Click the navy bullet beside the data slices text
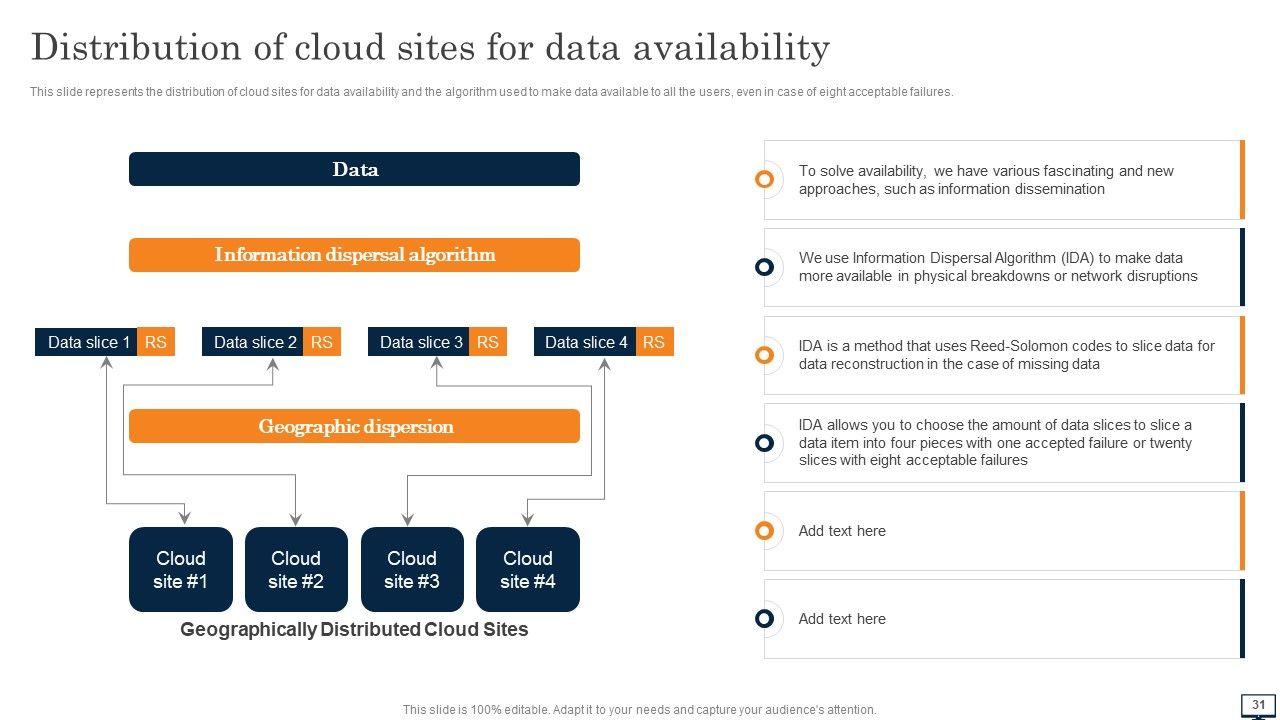The width and height of the screenshot is (1280, 720). click(764, 443)
